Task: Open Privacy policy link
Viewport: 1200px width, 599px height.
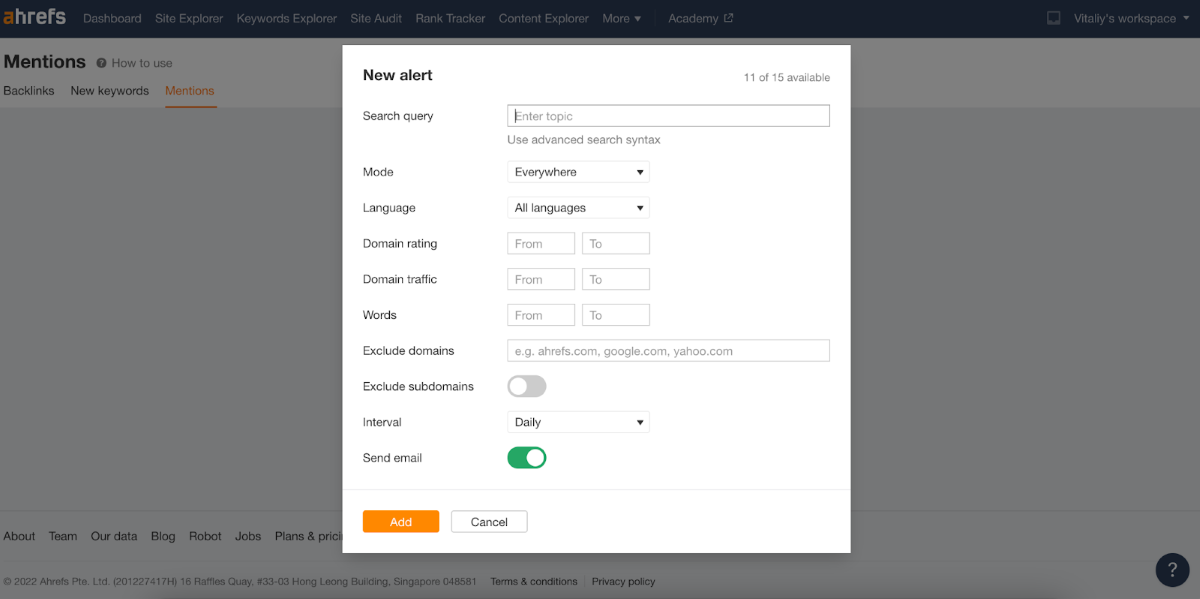Action: click(x=623, y=581)
